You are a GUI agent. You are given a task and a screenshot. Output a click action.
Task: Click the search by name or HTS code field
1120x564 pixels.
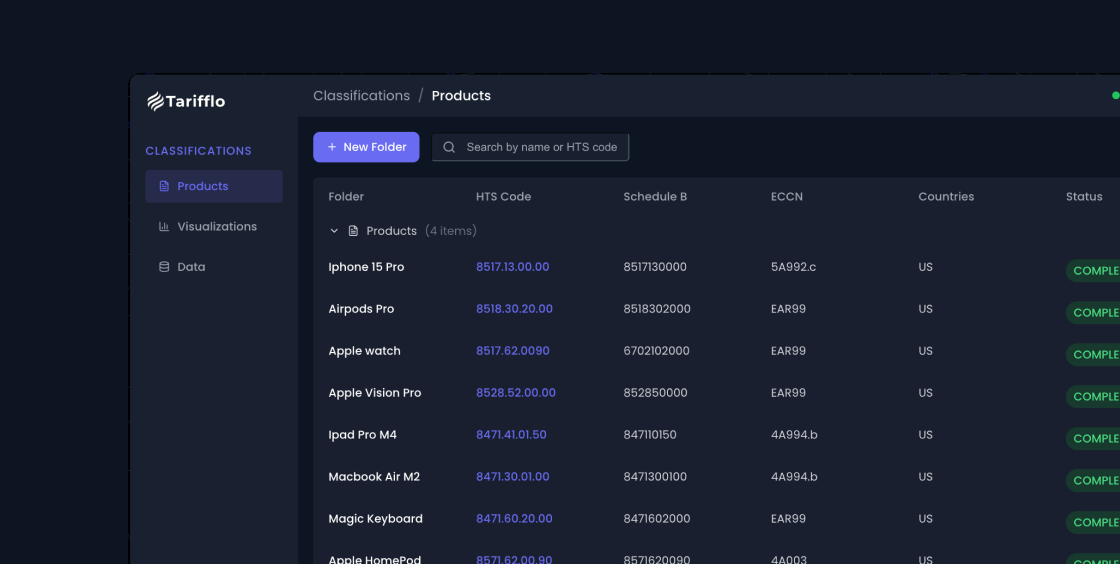coord(530,147)
